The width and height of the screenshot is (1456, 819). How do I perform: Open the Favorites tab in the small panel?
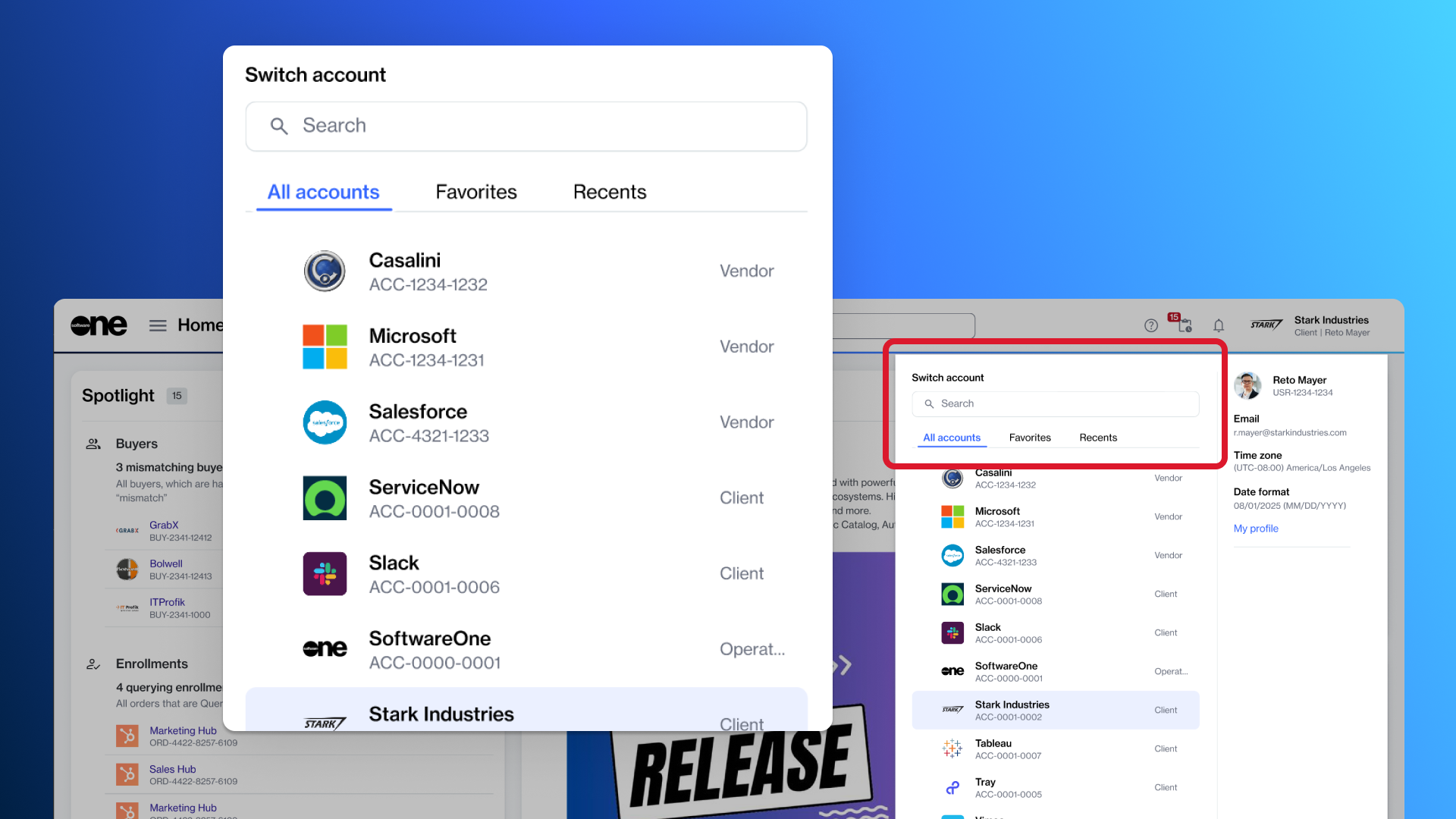click(x=1029, y=438)
